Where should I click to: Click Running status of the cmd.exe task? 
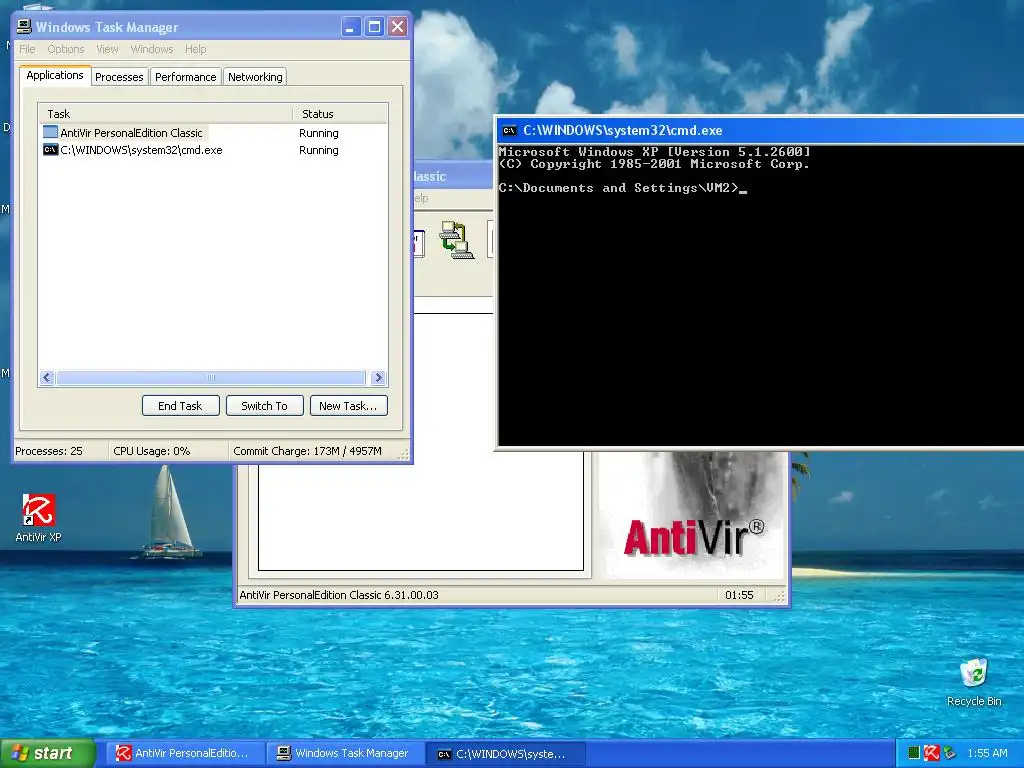click(319, 150)
